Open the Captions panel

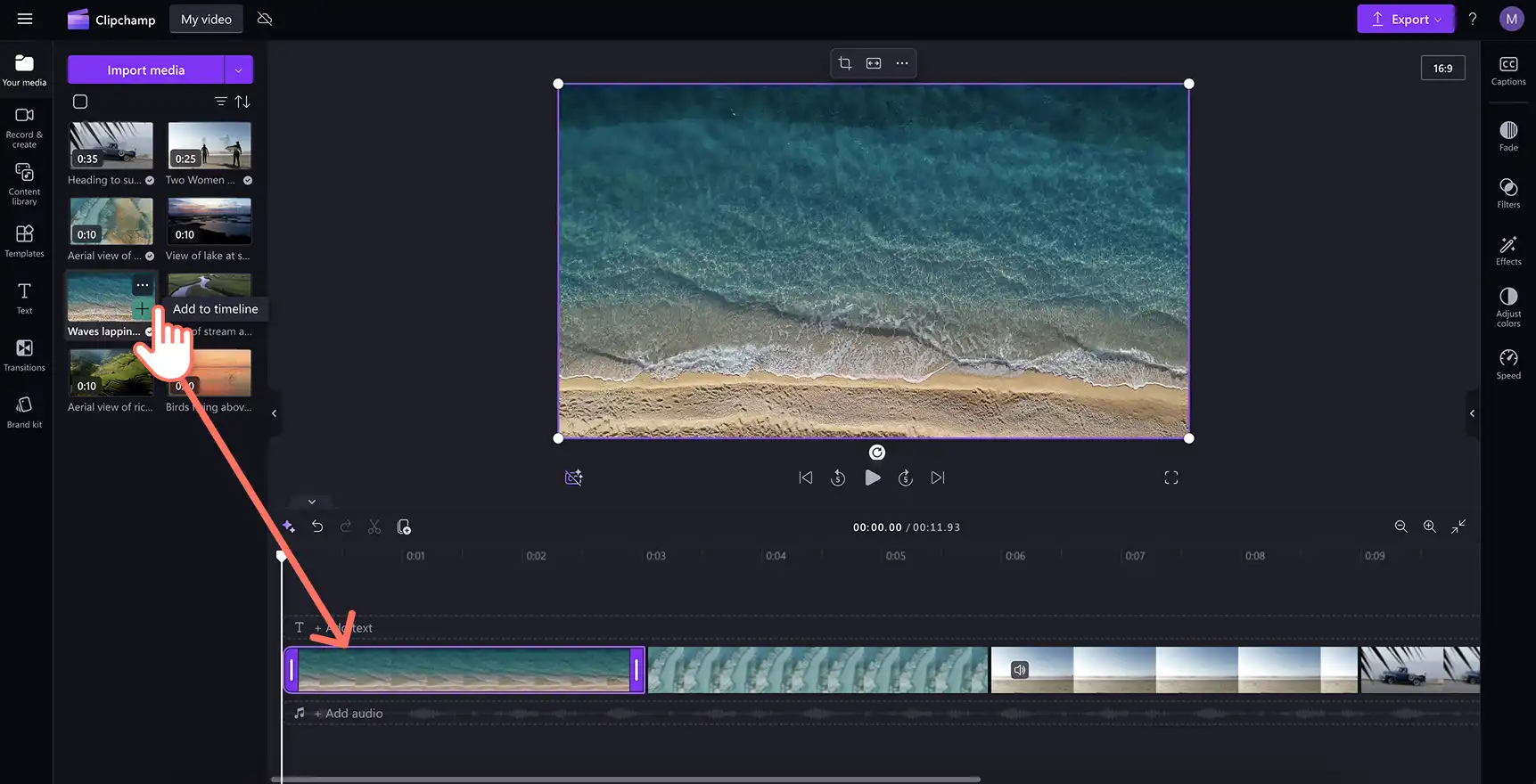click(1508, 71)
